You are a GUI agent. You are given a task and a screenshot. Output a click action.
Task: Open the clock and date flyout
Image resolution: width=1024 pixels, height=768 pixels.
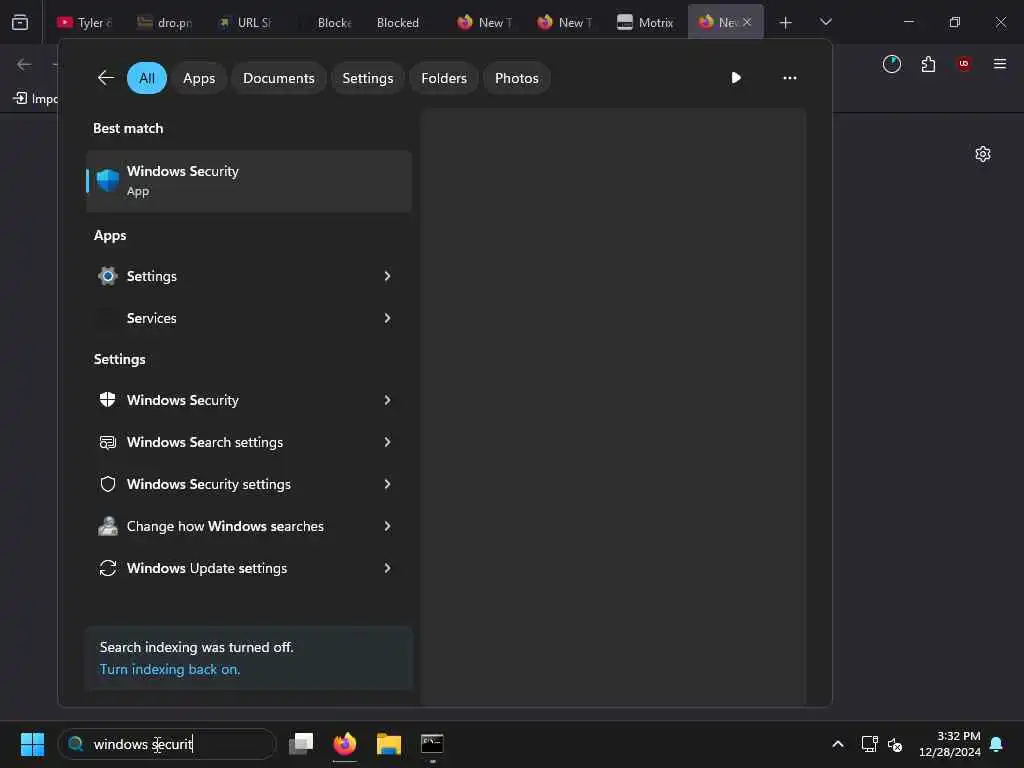click(x=950, y=744)
